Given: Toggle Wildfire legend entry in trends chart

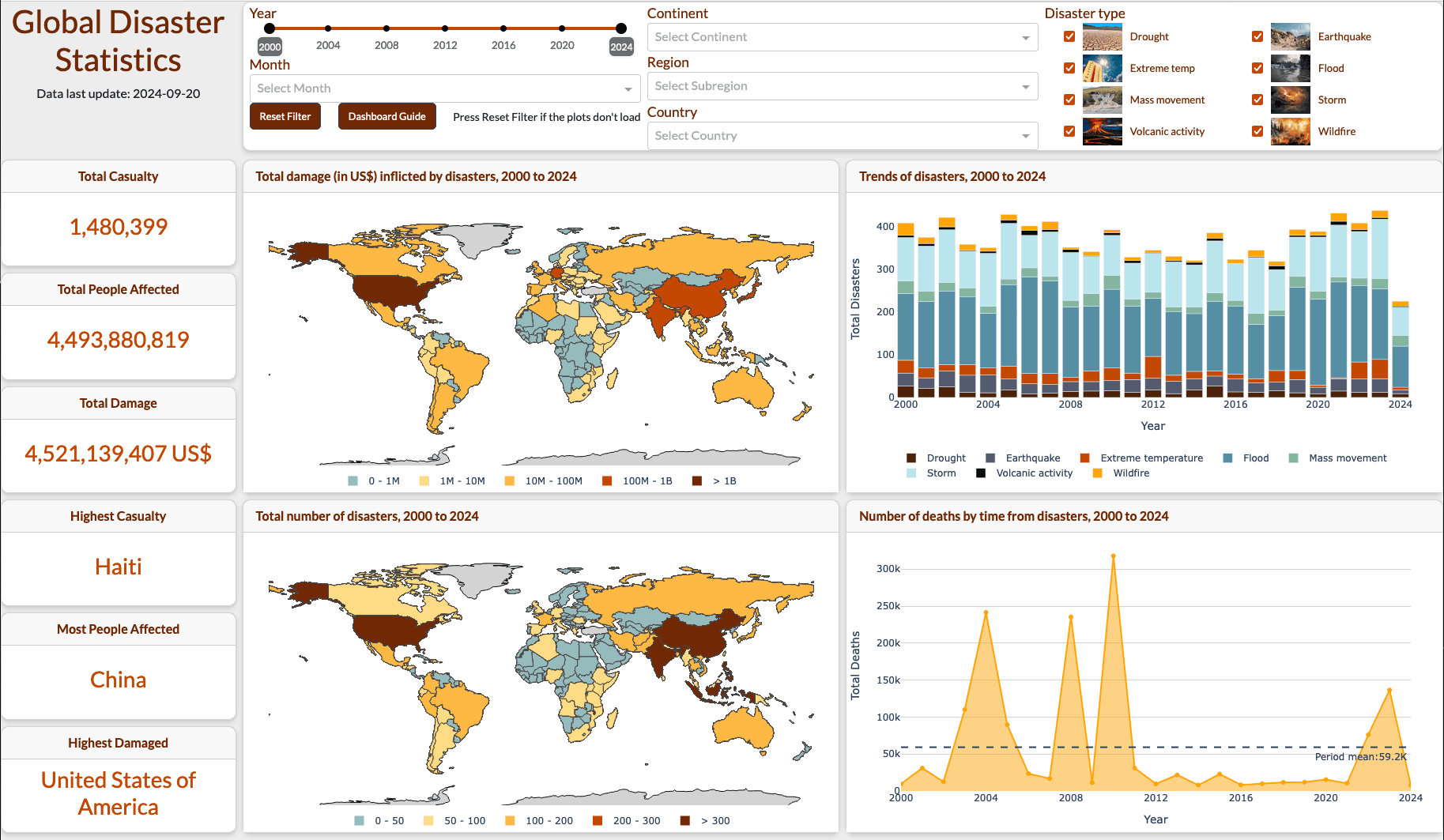Looking at the screenshot, I should tap(1122, 473).
